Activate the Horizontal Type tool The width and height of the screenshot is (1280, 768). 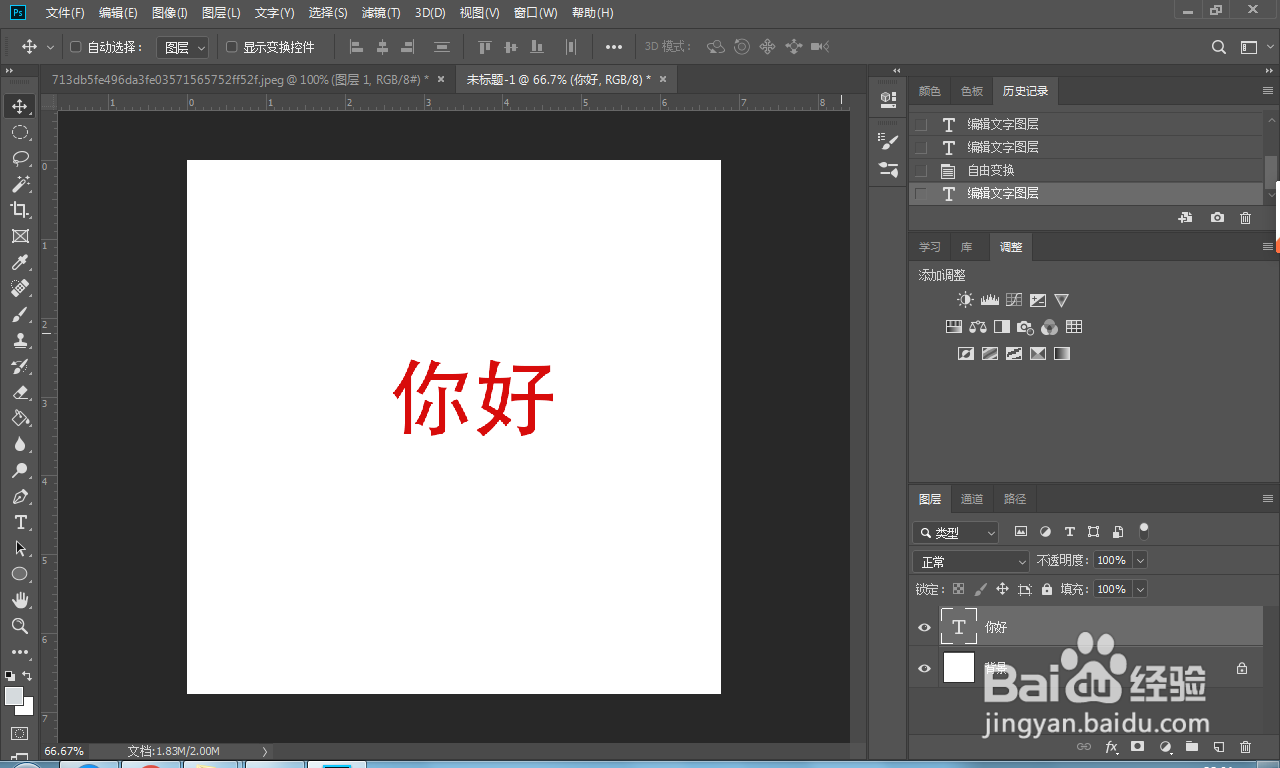click(20, 522)
